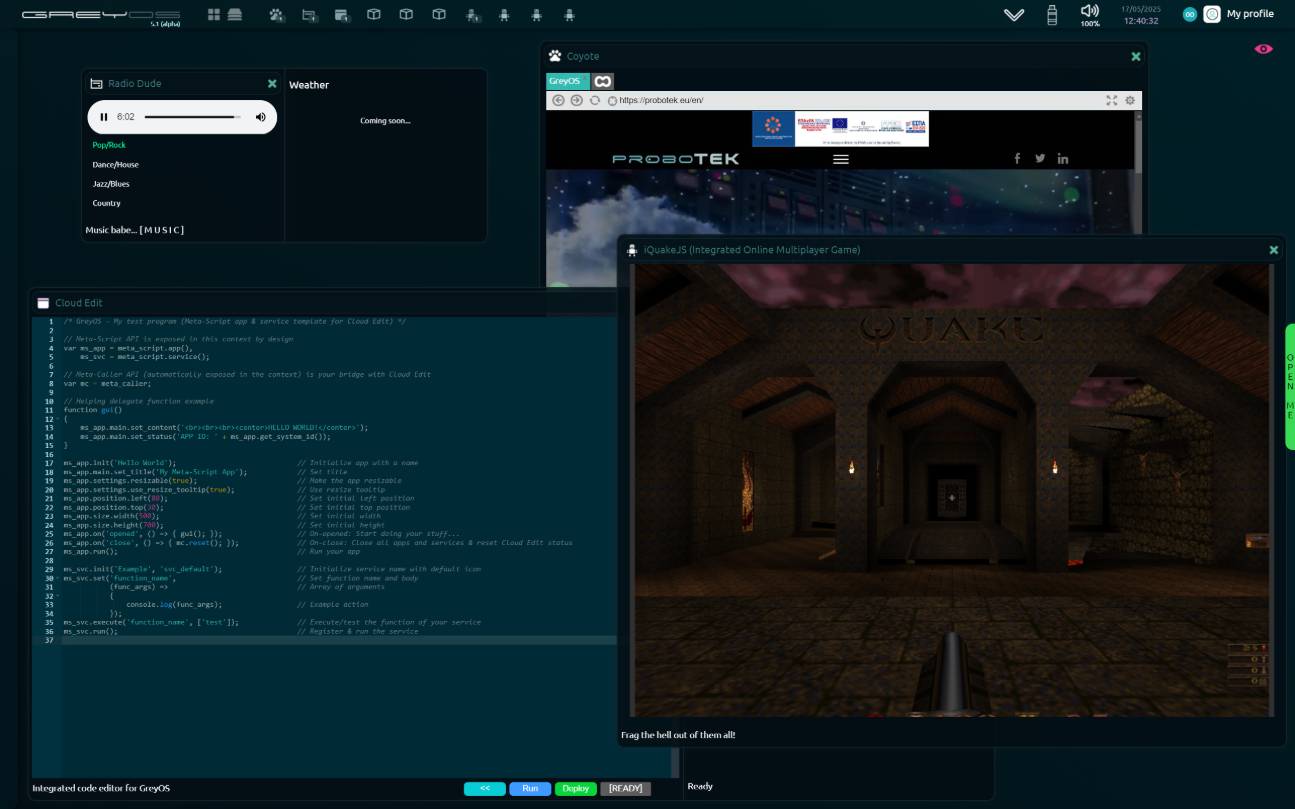Switch to the GreyOS tab in Coyote
The image size is (1295, 809).
567,81
